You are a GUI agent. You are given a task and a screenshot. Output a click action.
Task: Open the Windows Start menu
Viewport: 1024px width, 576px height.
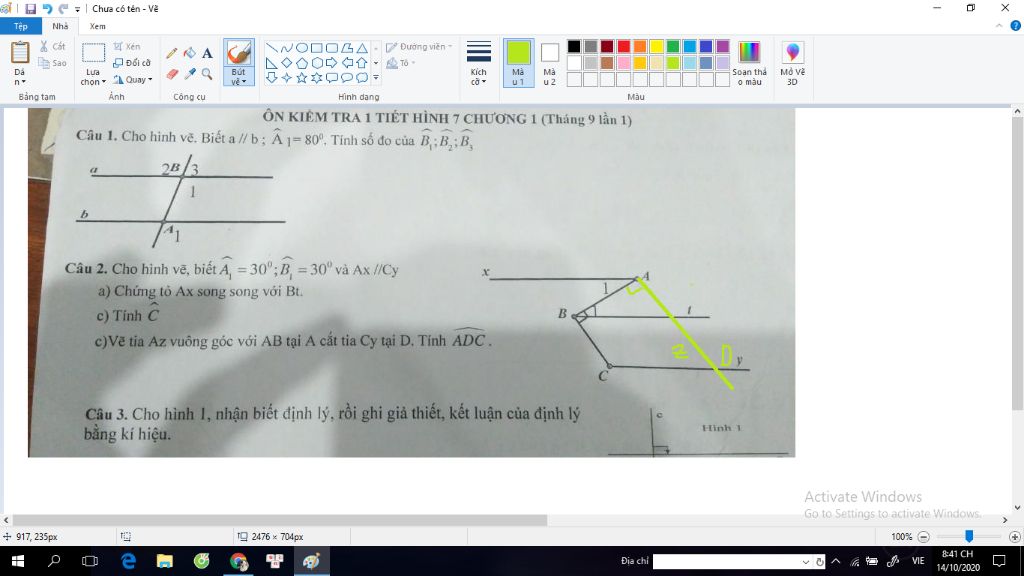pos(18,561)
